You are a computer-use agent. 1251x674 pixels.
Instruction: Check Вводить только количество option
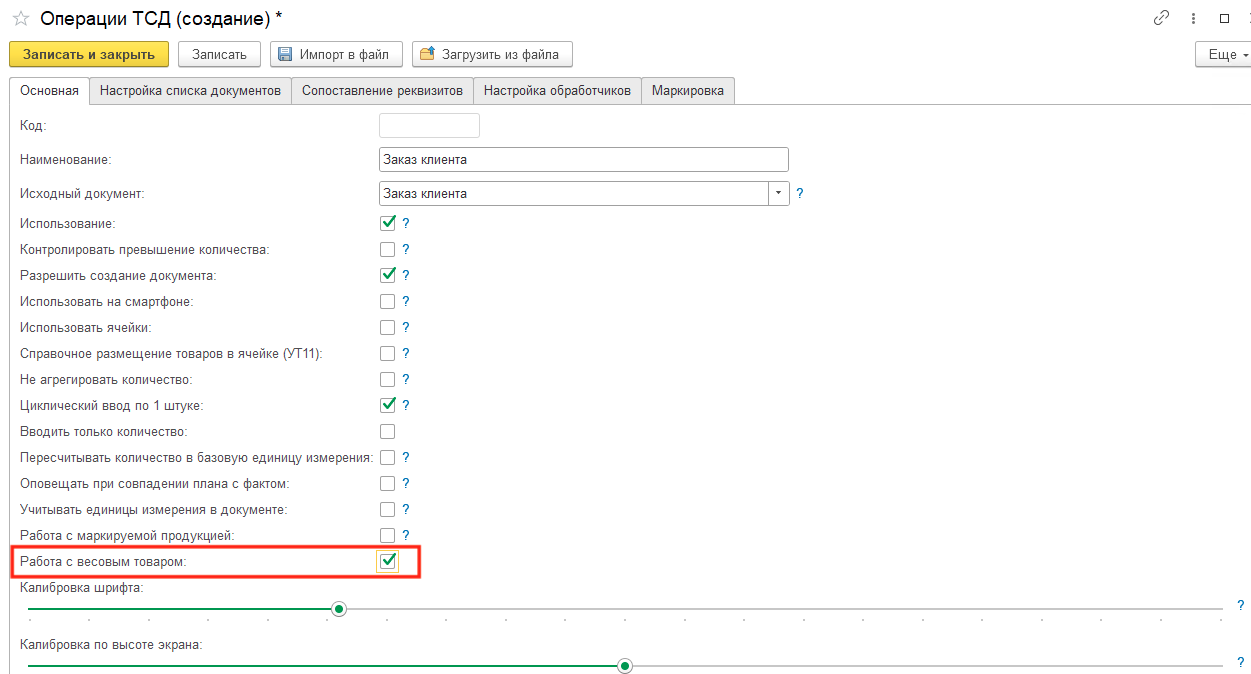point(388,431)
